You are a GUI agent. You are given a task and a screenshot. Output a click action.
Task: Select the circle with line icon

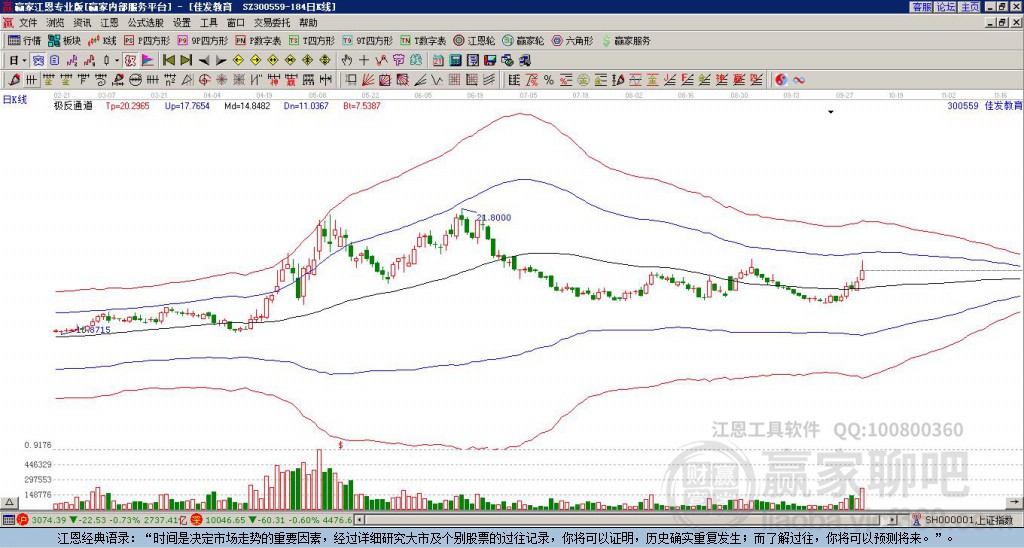[135, 80]
